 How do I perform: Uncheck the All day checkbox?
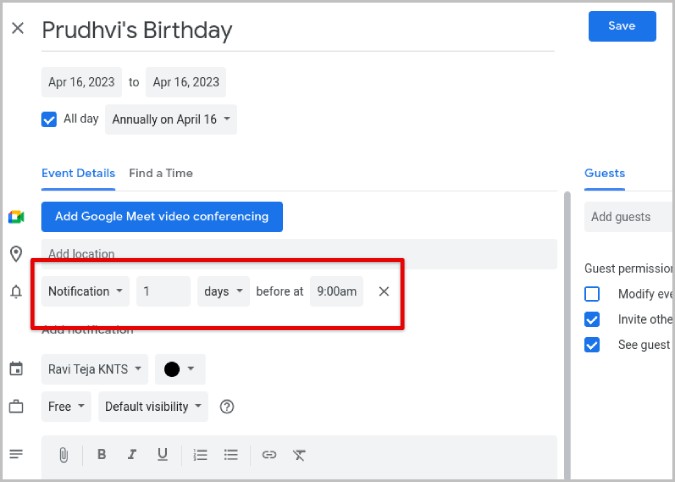(x=49, y=119)
